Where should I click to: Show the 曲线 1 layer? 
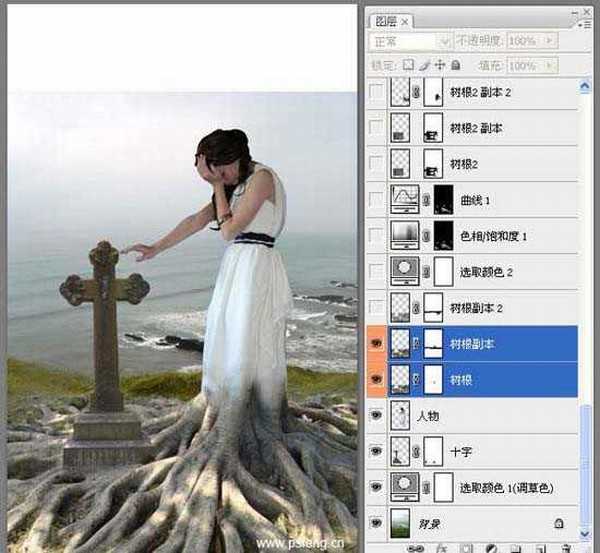tap(377, 199)
